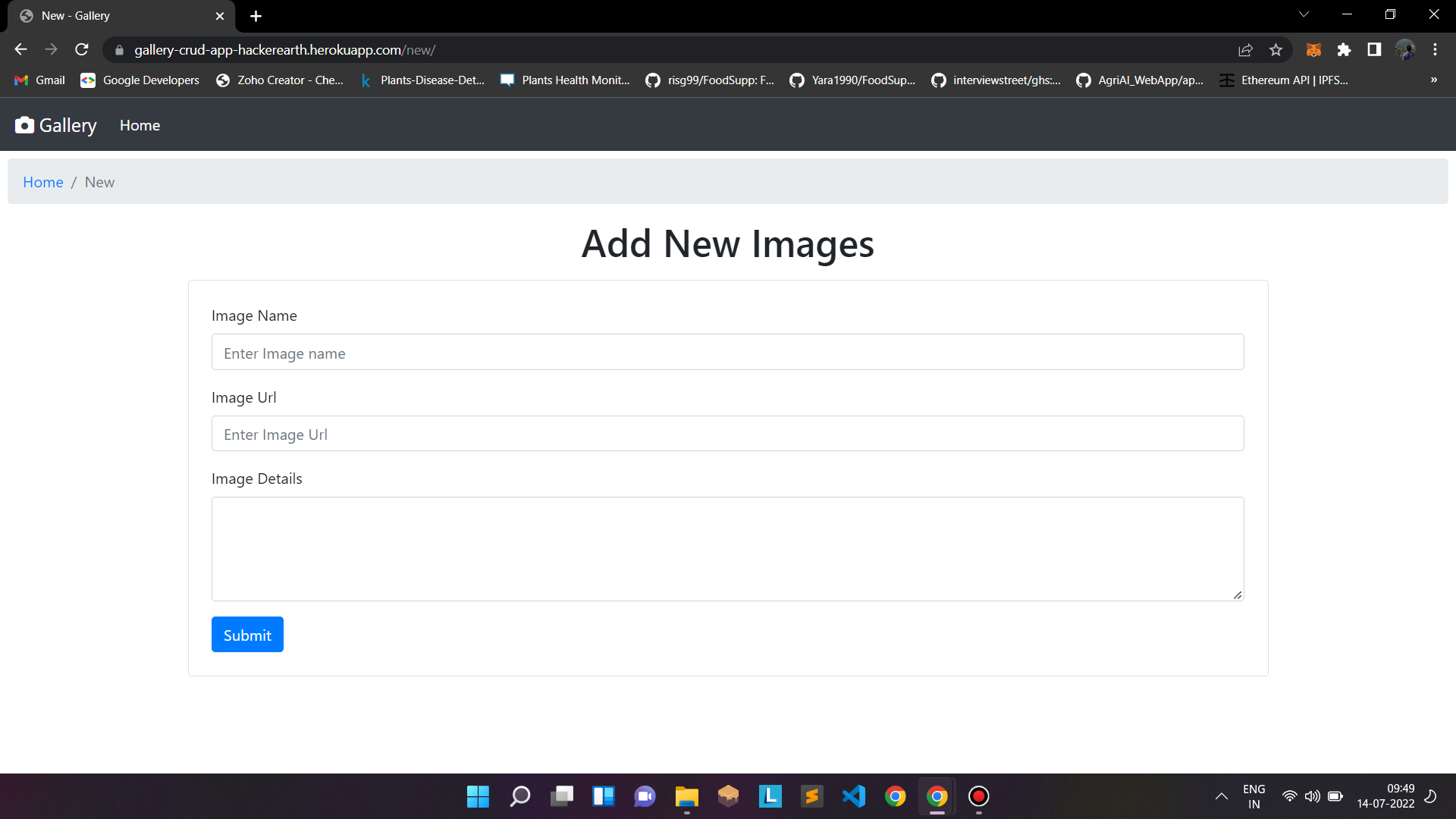Screen dimensions: 1456x819
Task: Open browser extensions icon in toolbar
Action: click(x=1343, y=50)
